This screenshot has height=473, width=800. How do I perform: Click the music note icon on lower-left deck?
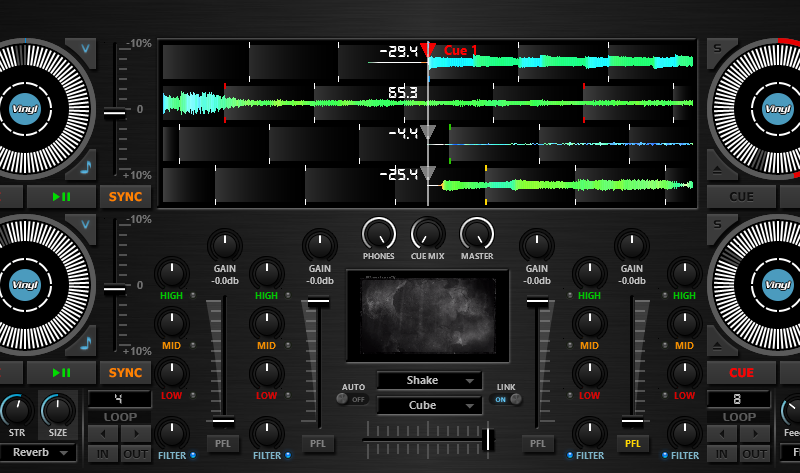86,343
